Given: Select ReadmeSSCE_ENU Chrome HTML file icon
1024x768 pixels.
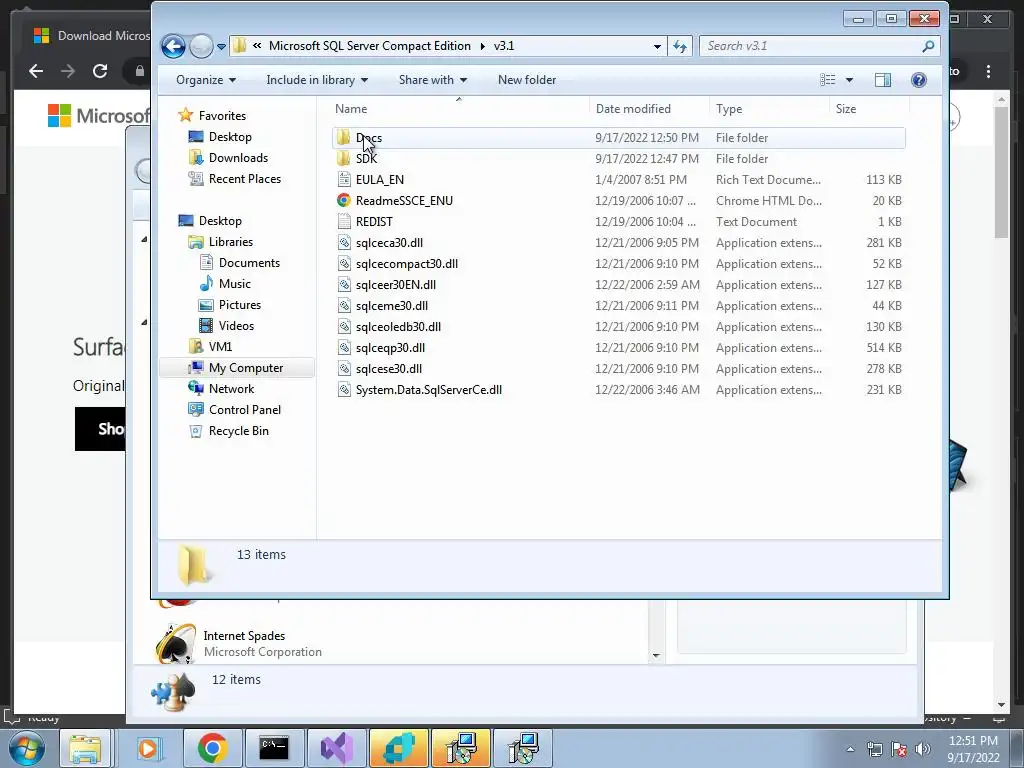Looking at the screenshot, I should tap(344, 200).
